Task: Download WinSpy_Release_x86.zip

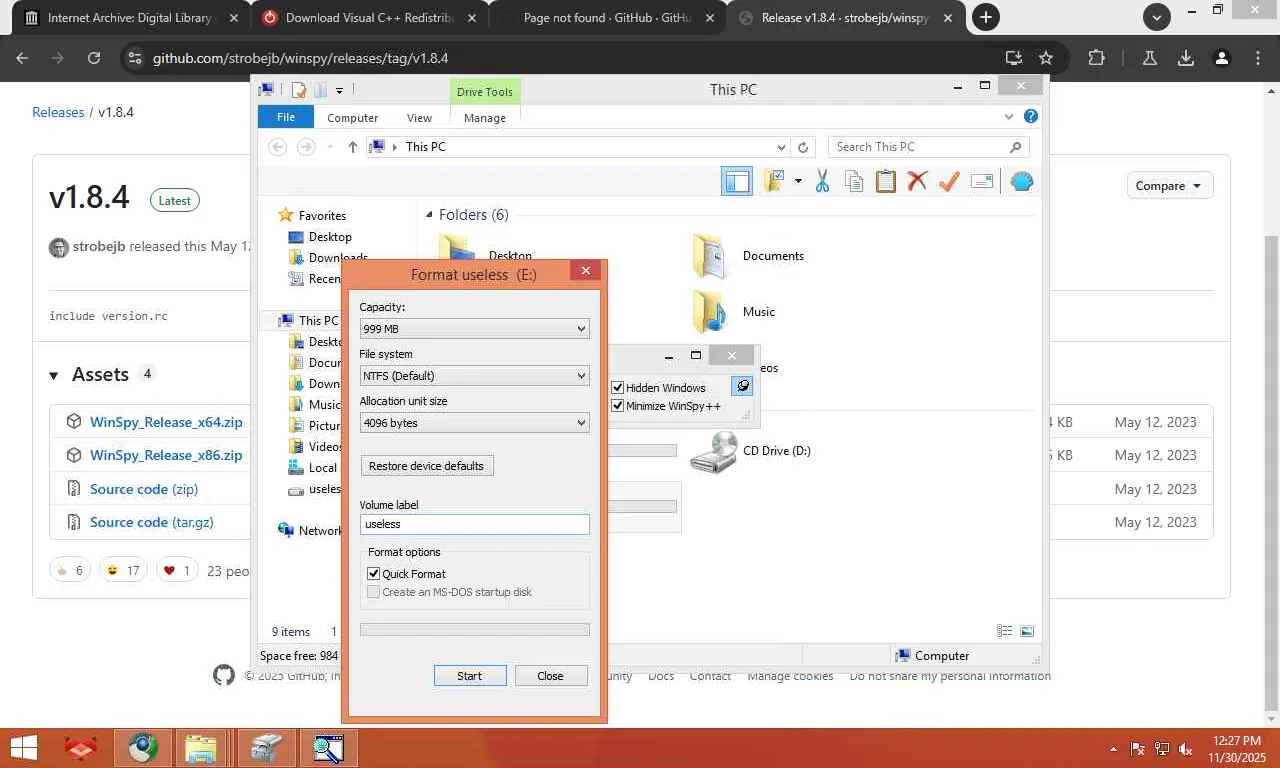Action: (x=166, y=455)
